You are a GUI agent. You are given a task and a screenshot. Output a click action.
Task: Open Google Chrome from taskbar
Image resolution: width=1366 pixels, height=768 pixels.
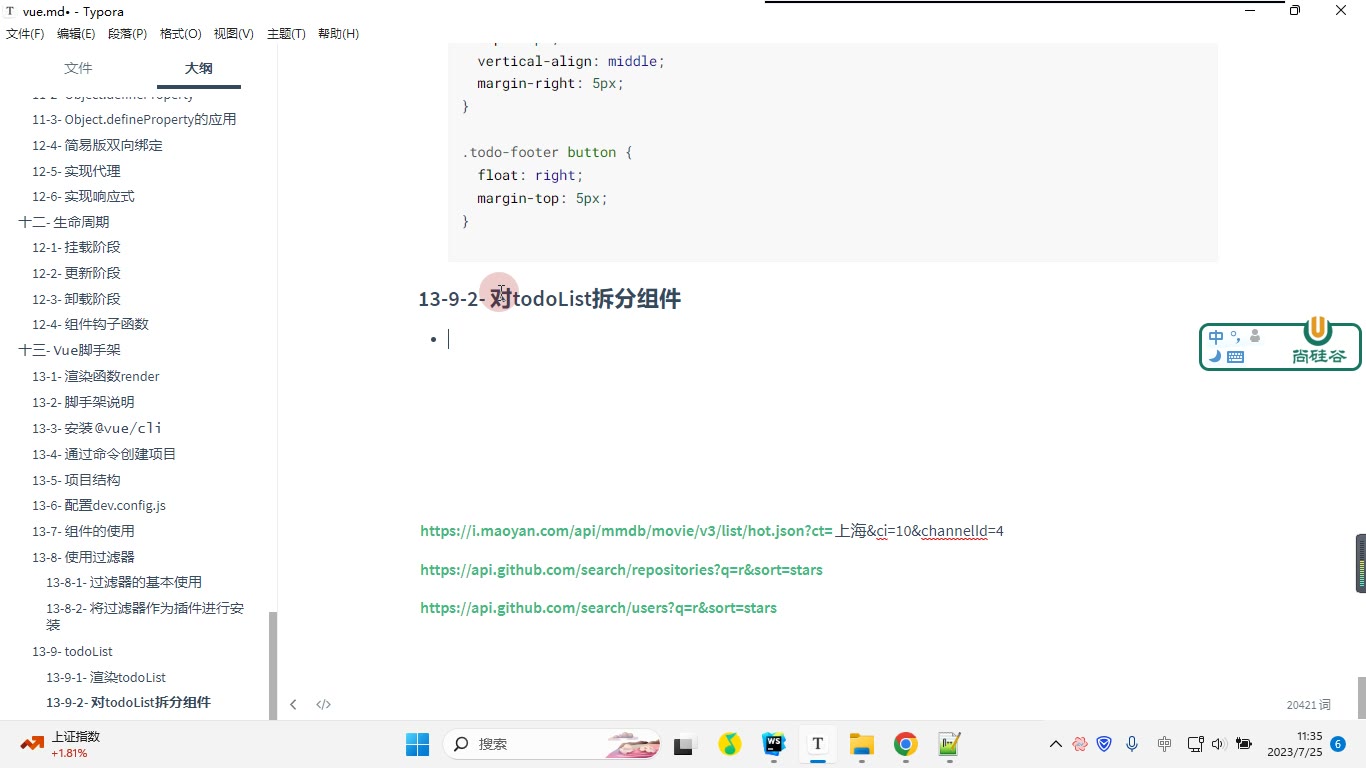906,744
